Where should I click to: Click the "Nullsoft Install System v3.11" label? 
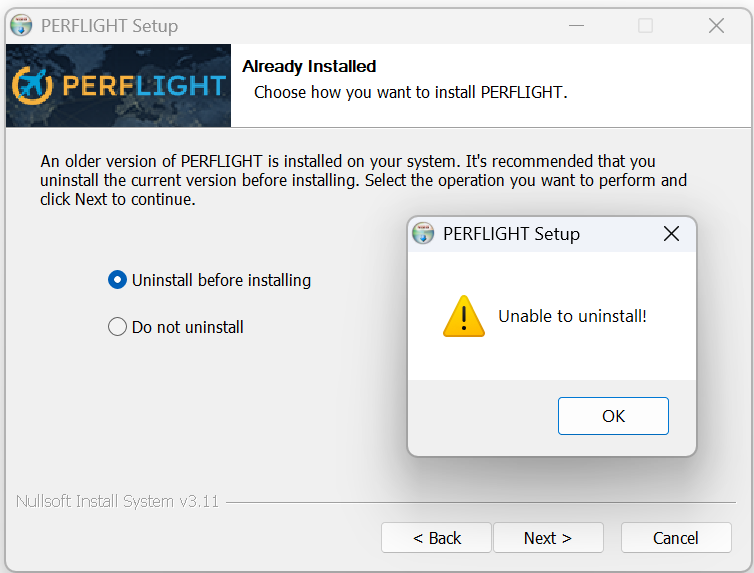(117, 501)
